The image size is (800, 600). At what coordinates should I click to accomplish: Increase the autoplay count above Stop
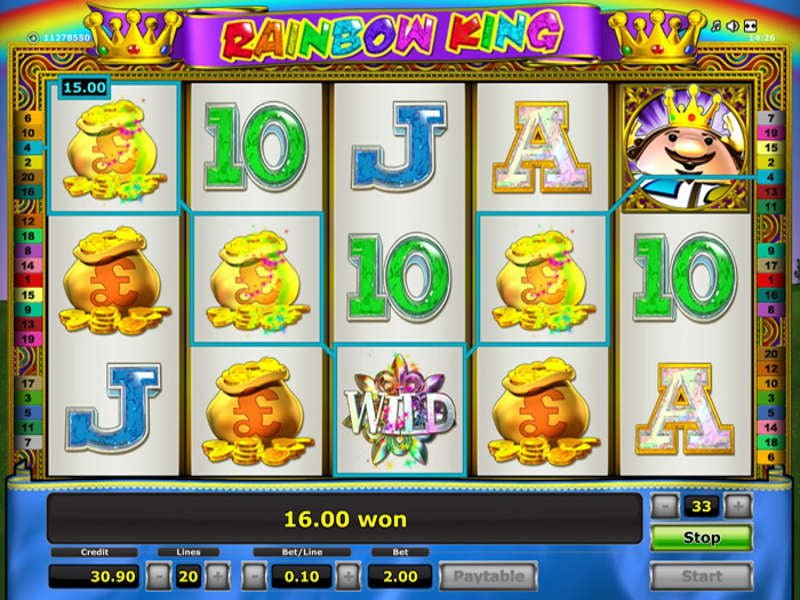point(738,506)
